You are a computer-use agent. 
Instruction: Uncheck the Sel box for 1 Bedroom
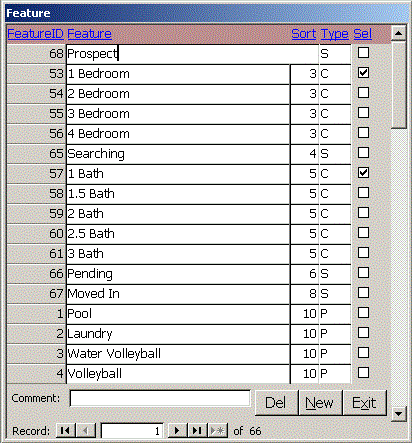(363, 73)
